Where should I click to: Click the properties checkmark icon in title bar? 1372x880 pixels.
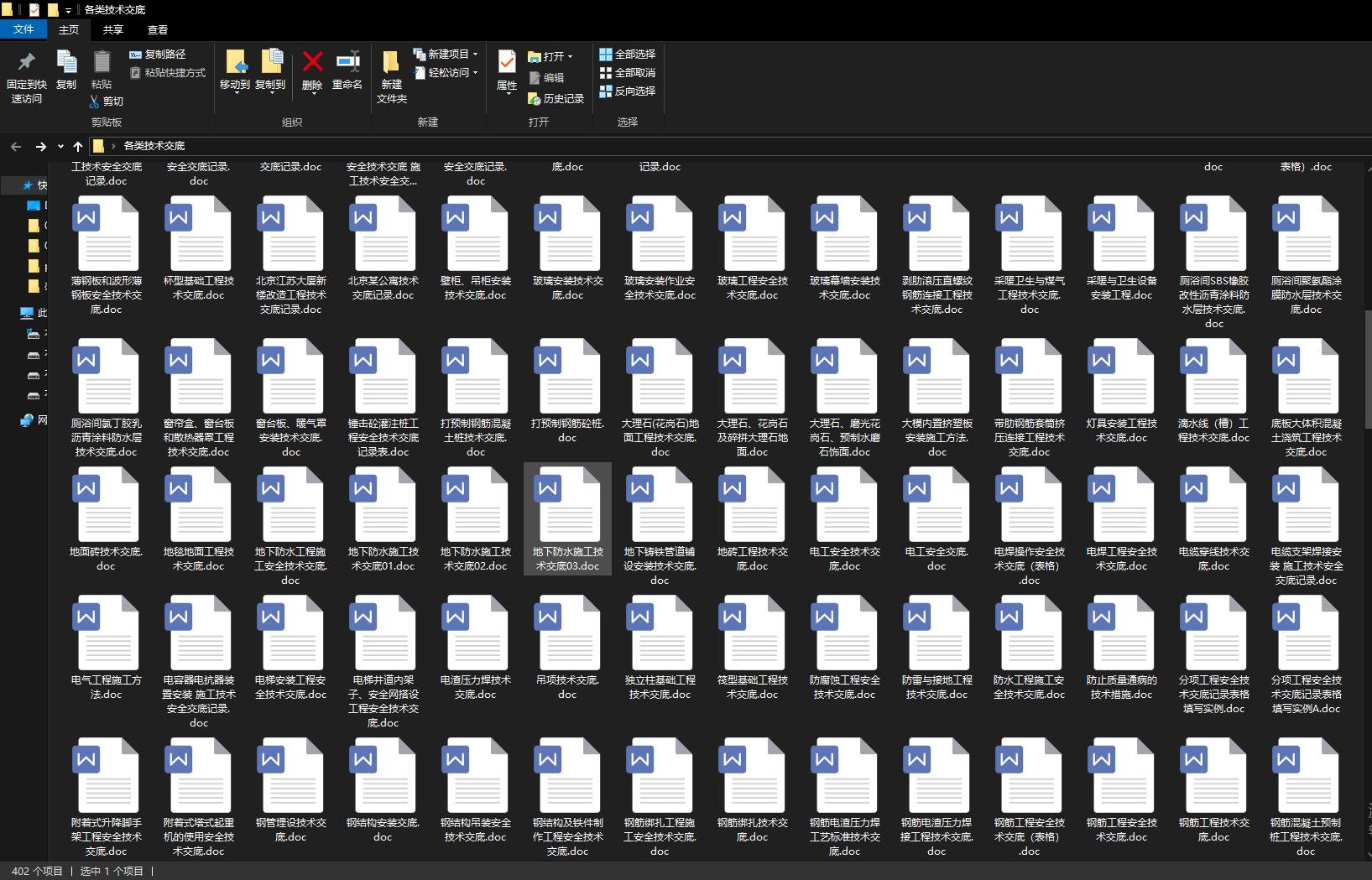34,10
